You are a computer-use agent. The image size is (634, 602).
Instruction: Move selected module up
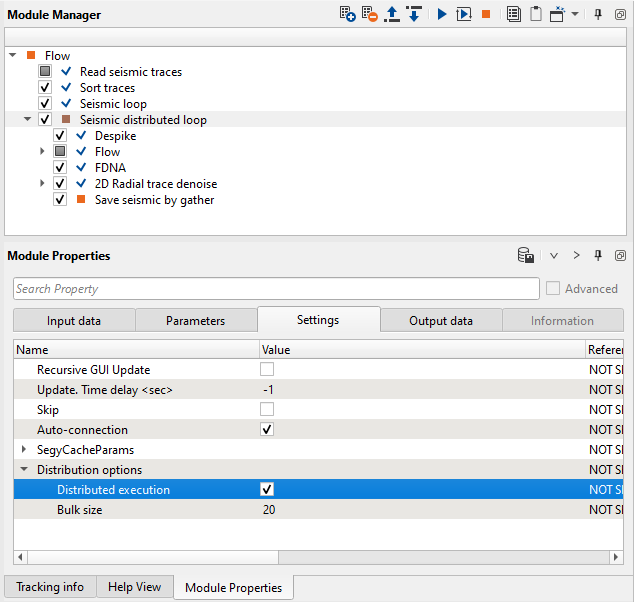[392, 15]
